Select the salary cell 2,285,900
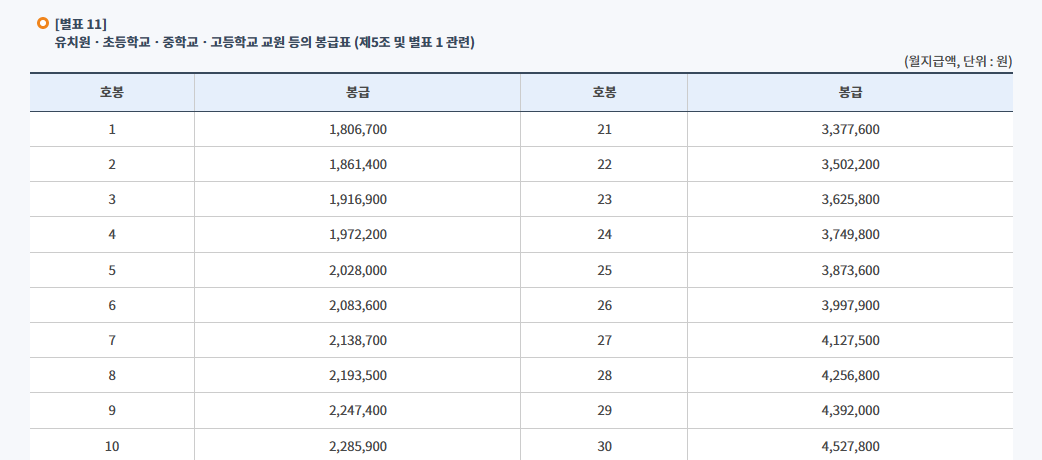Viewport: 1042px width, 460px height. click(358, 446)
